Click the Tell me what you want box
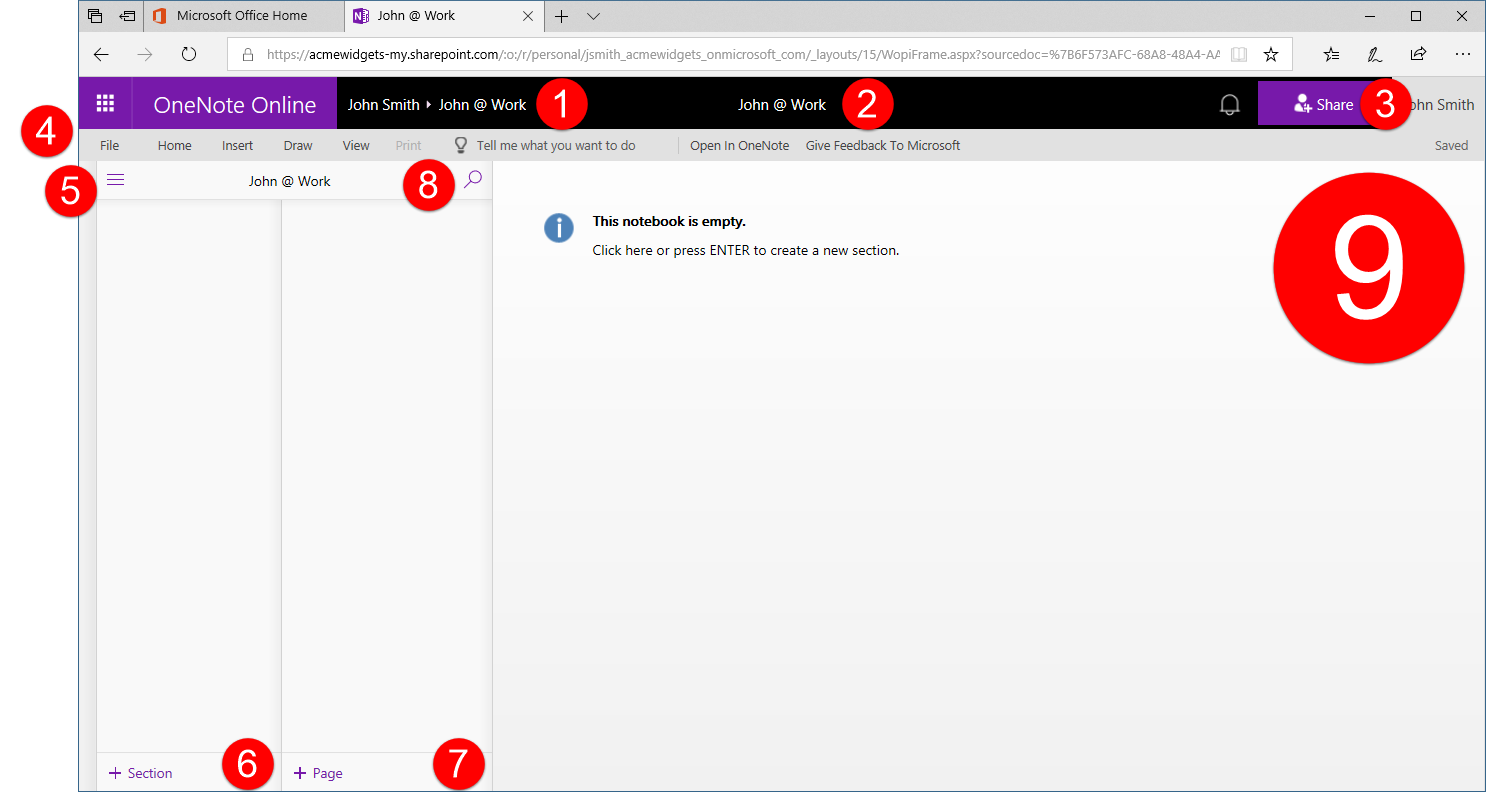1486x792 pixels. coord(545,145)
